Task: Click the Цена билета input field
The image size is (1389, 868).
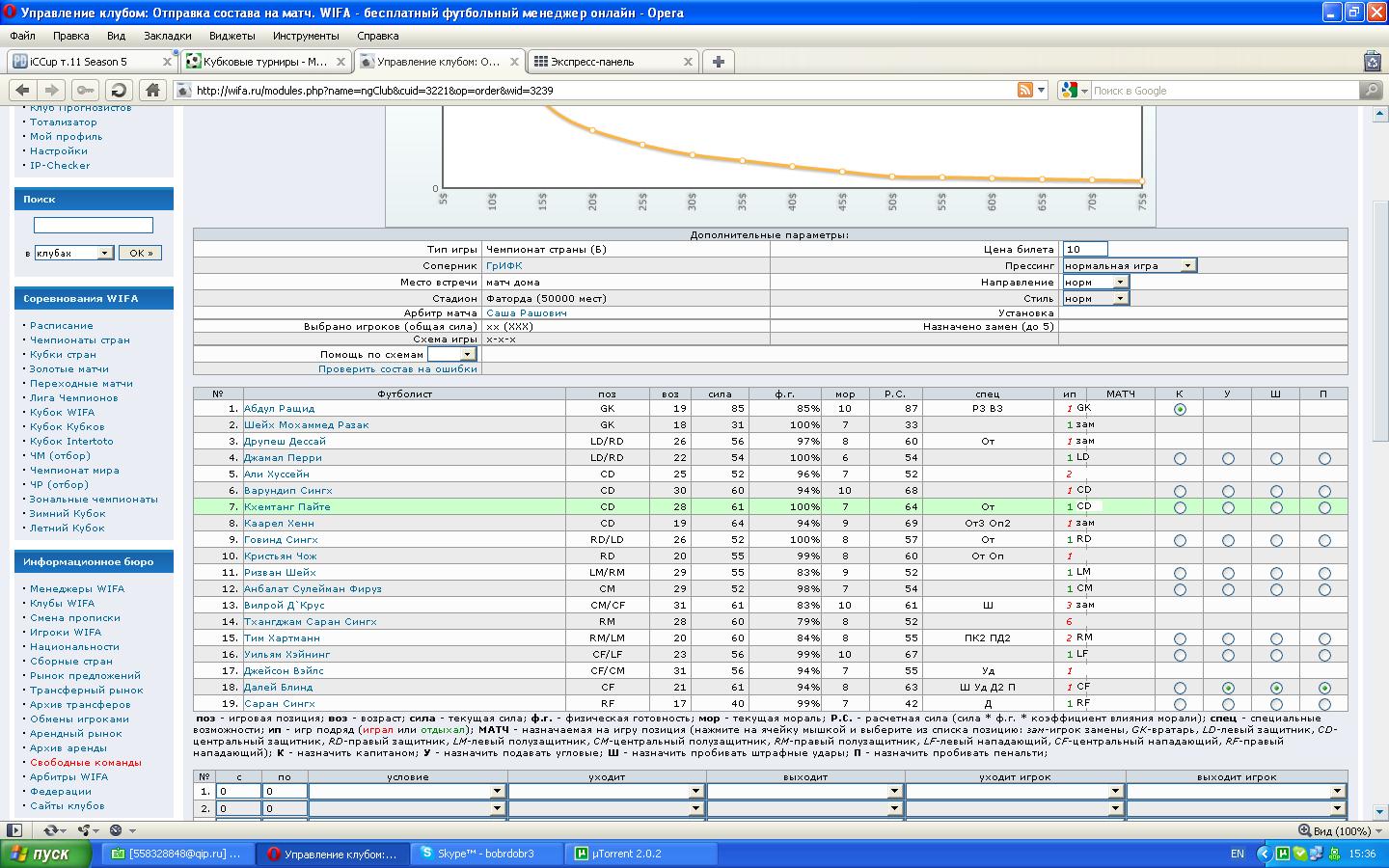Action: (1085, 249)
